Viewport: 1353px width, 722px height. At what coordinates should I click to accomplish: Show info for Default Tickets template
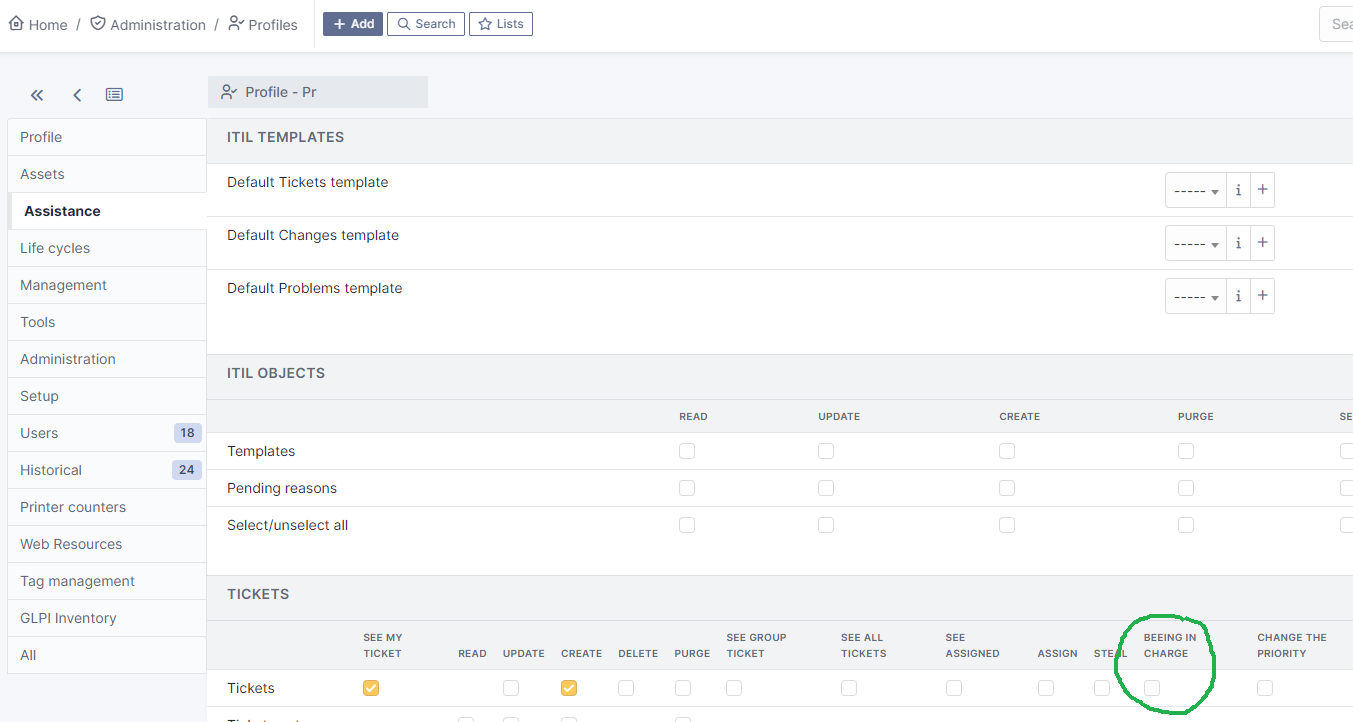(1238, 190)
